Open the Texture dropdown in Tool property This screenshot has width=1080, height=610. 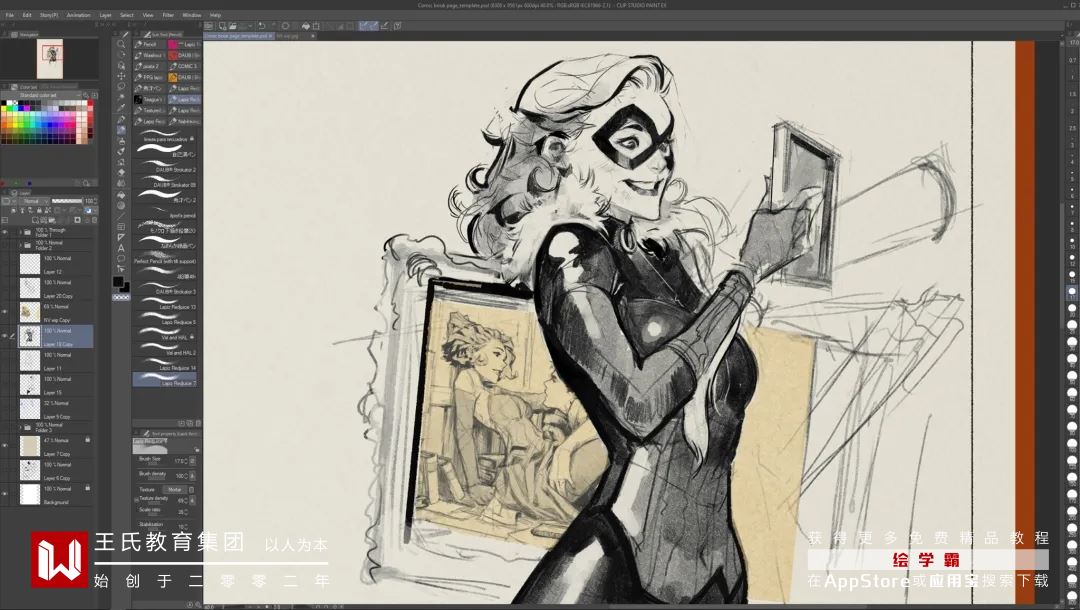[174, 490]
